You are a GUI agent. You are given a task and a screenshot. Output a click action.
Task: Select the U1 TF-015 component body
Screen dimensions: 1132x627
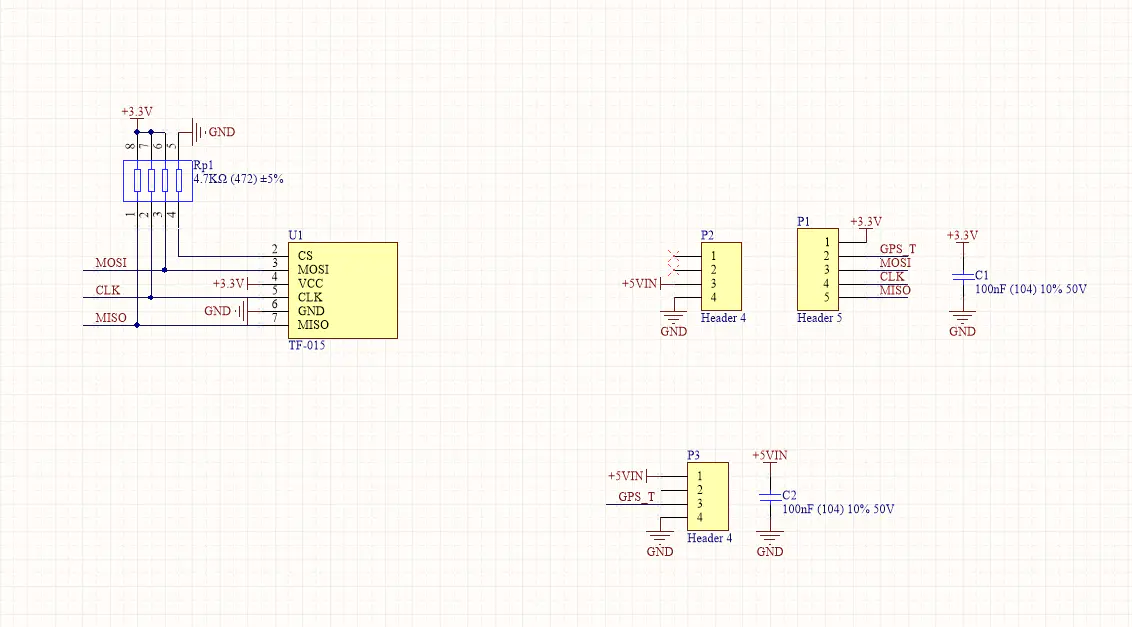click(x=342, y=290)
